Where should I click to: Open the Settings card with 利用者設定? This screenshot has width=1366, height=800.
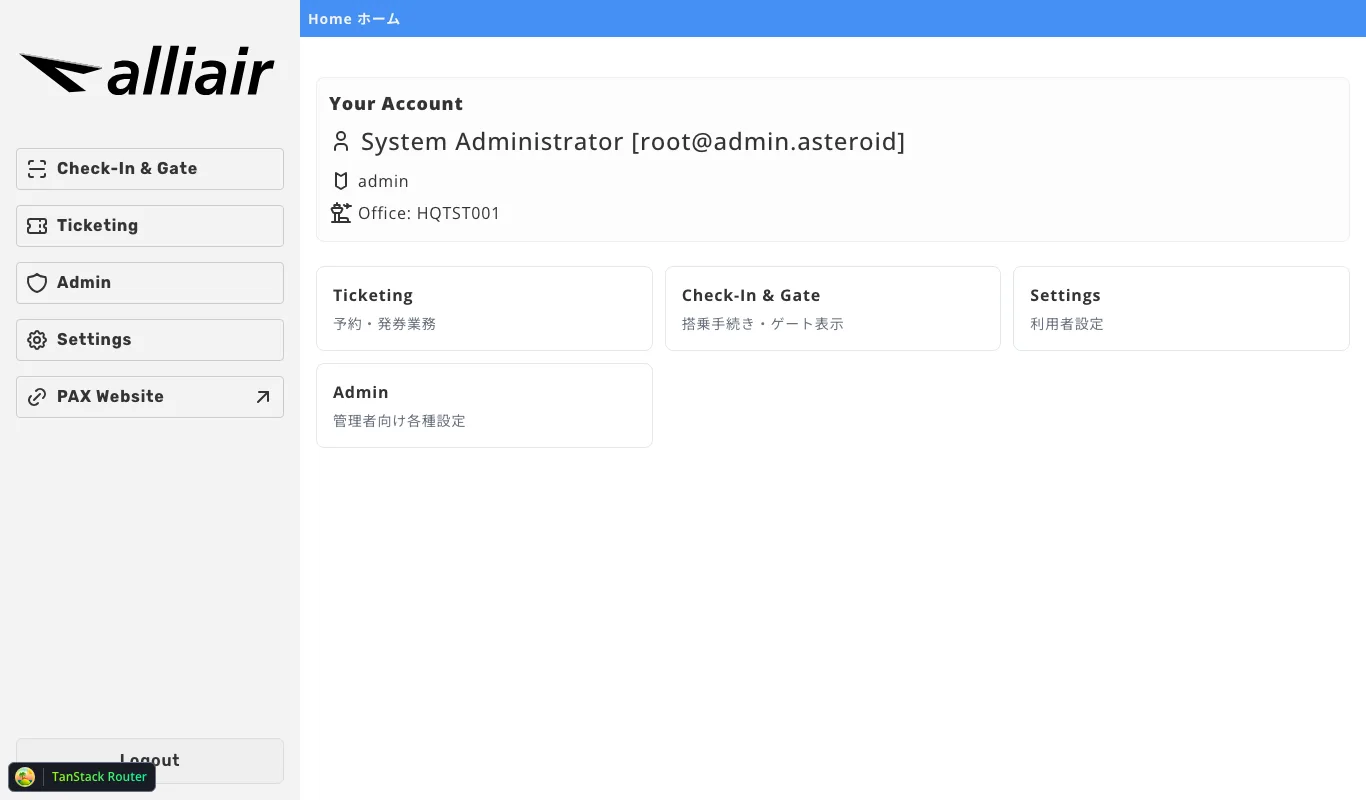(x=1181, y=308)
